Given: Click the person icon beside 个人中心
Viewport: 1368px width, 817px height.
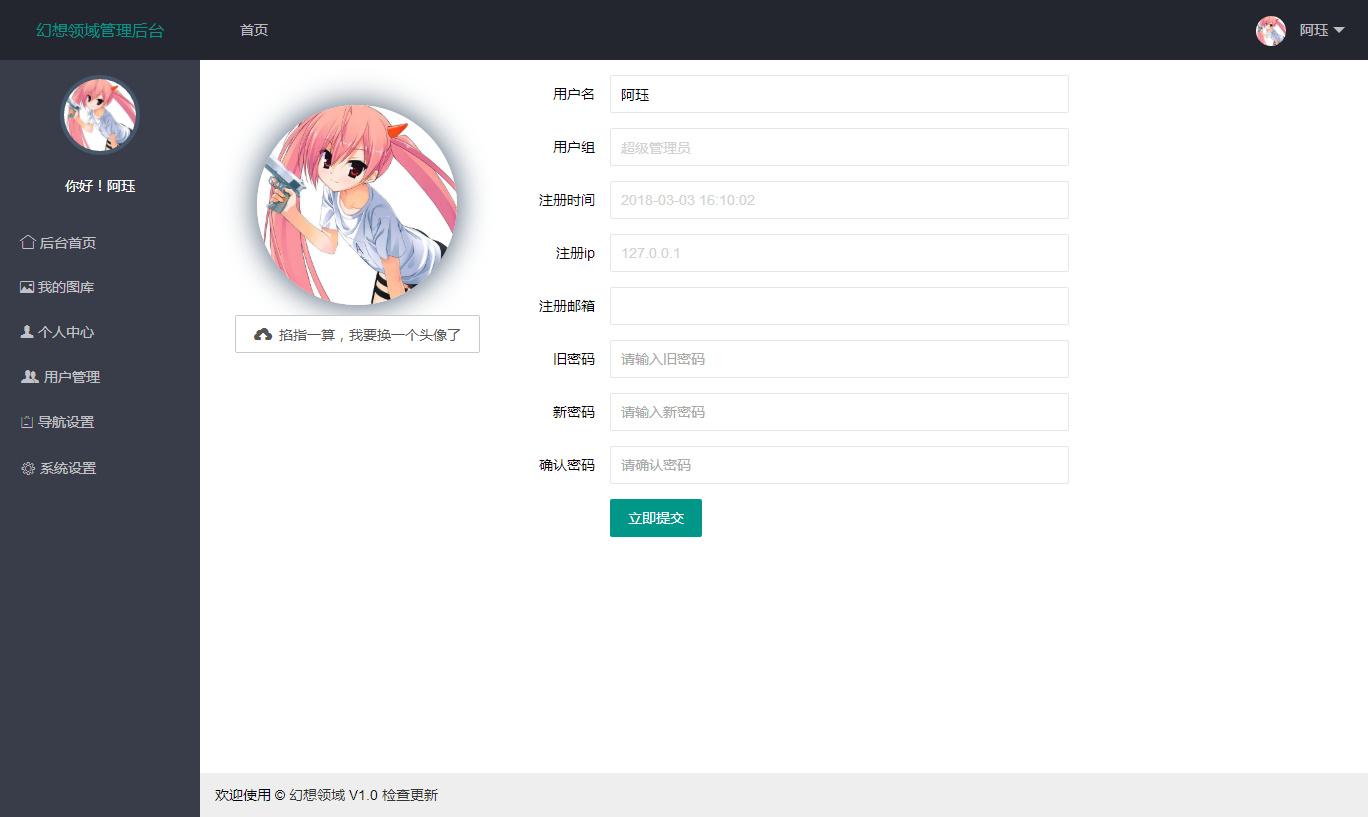Looking at the screenshot, I should [27, 332].
